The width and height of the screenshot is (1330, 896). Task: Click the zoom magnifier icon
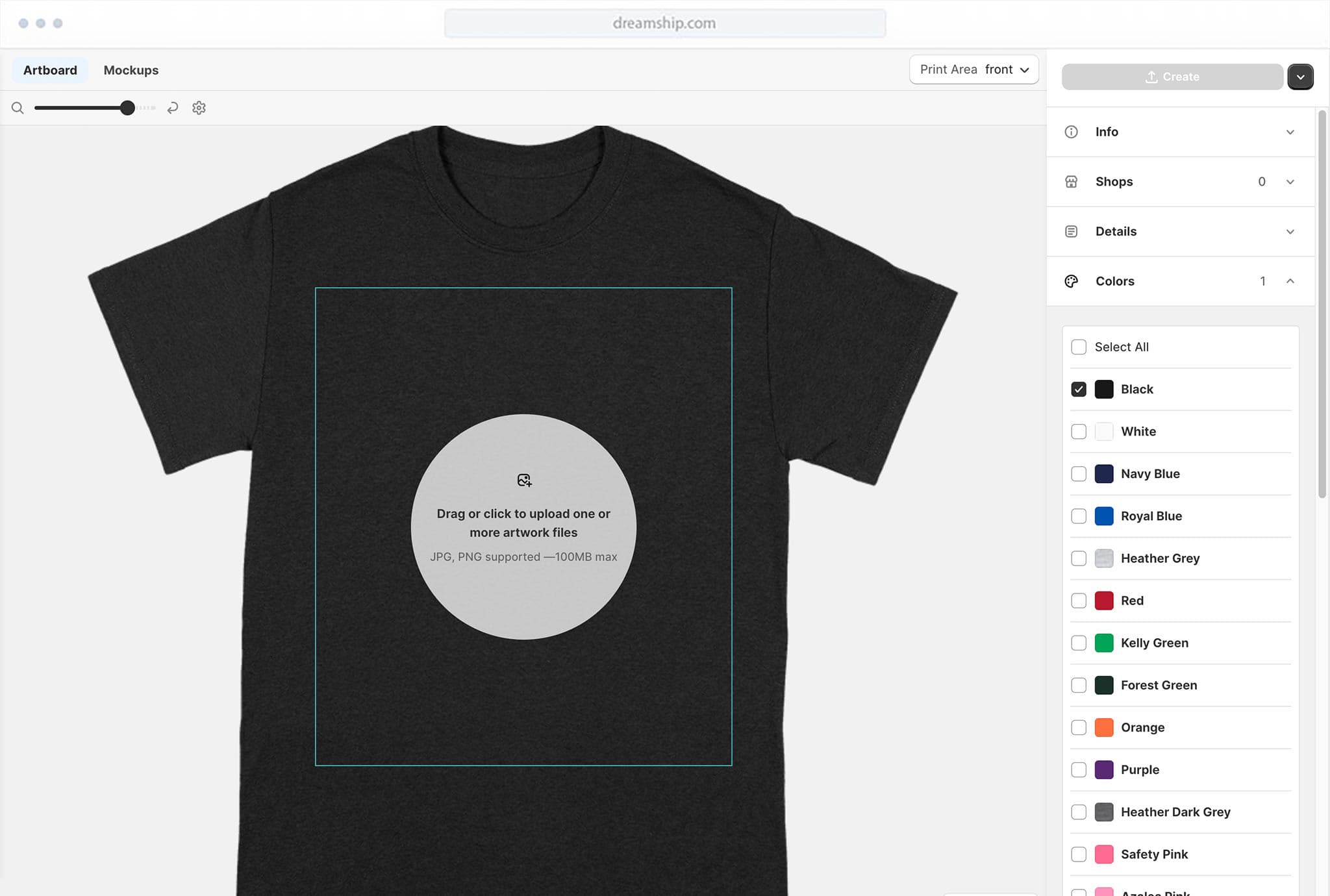pyautogui.click(x=18, y=108)
